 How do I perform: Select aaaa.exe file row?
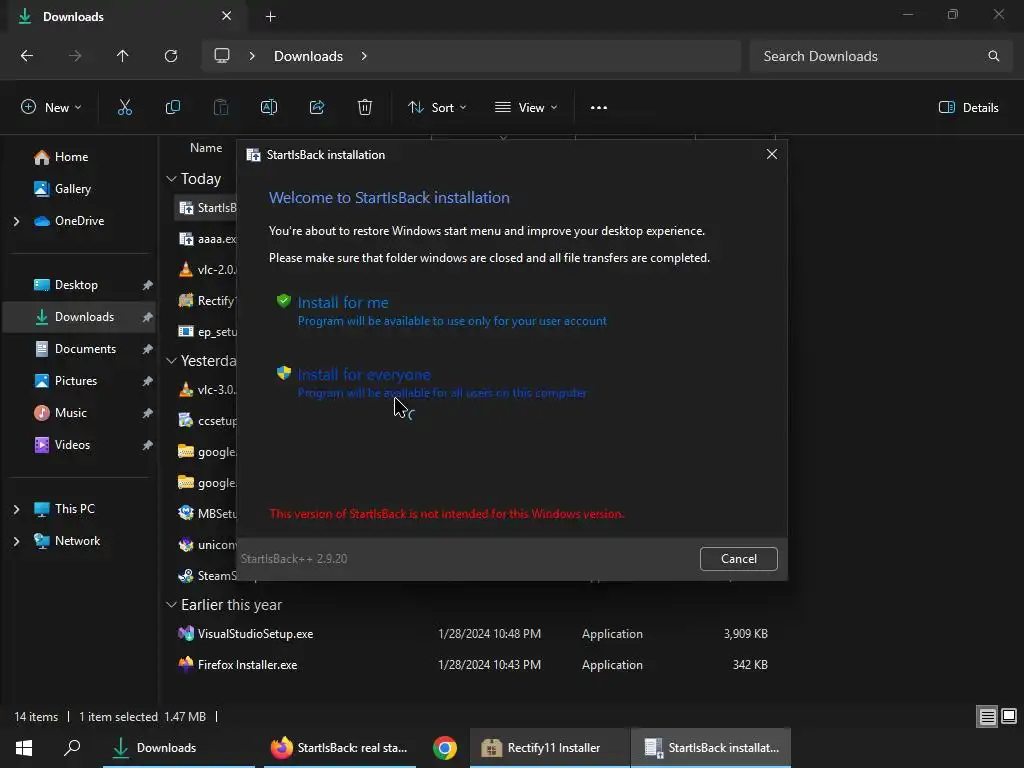pyautogui.click(x=205, y=239)
